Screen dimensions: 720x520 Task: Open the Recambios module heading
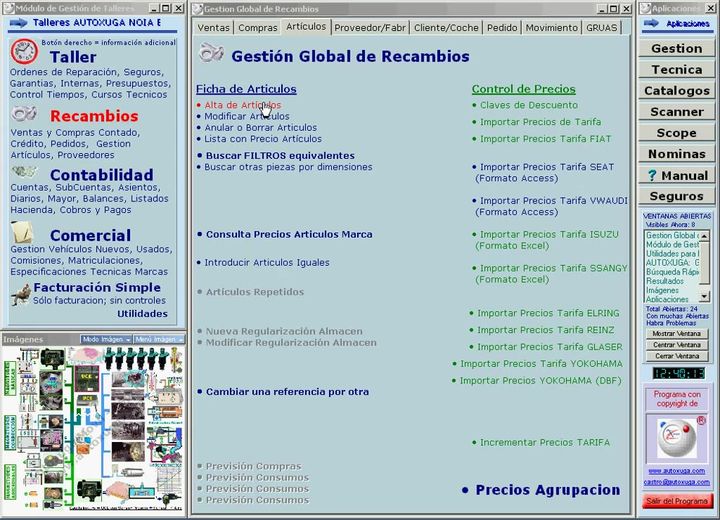click(x=94, y=116)
